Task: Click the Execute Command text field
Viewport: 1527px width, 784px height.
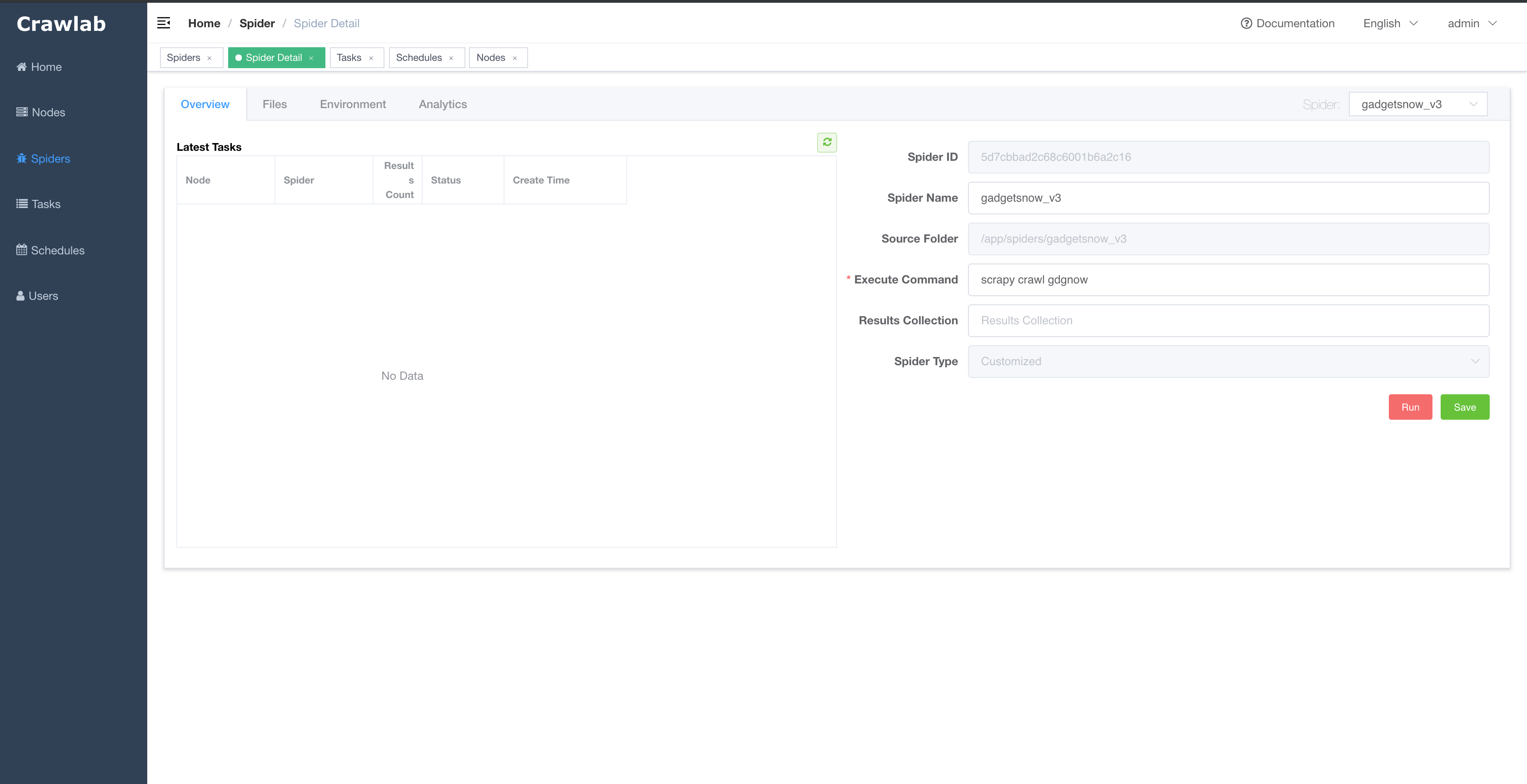Action: click(x=1228, y=280)
